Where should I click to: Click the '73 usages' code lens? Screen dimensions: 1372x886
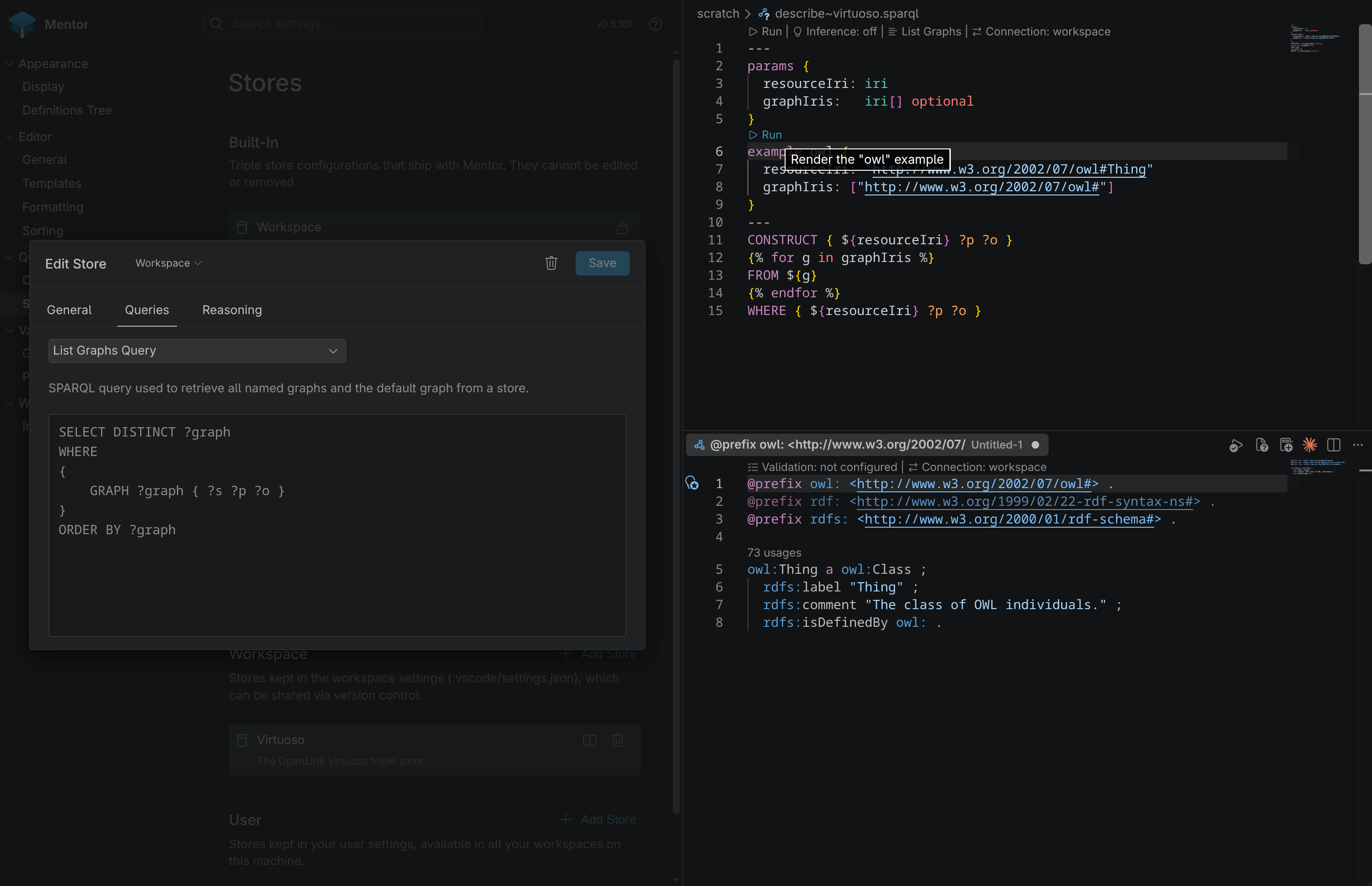point(773,552)
